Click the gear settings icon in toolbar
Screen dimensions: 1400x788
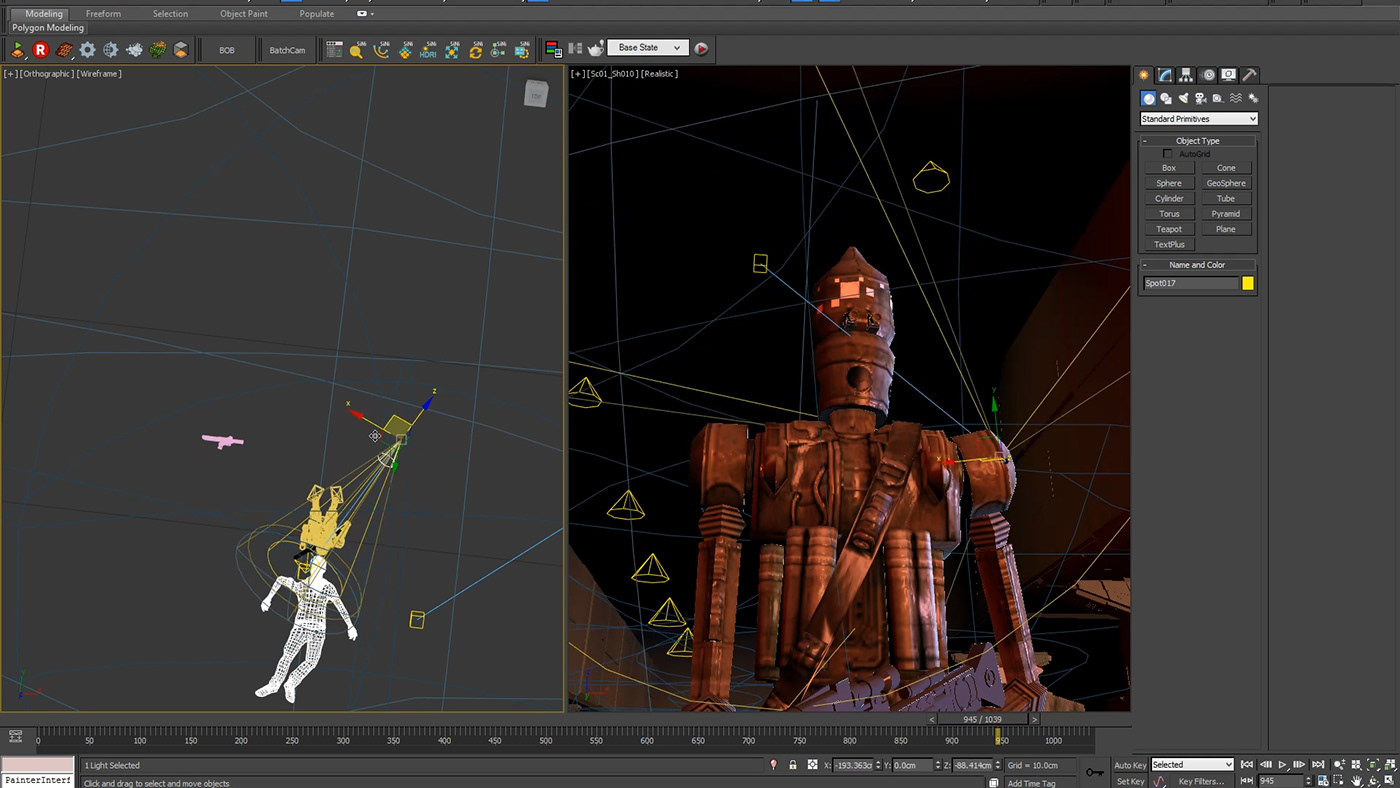click(88, 49)
